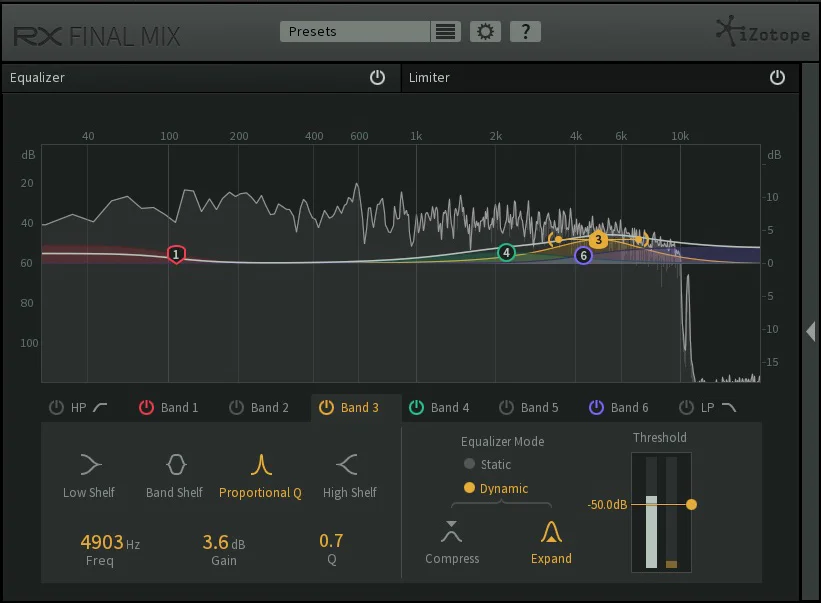Select Static equalizer mode

(x=487, y=464)
